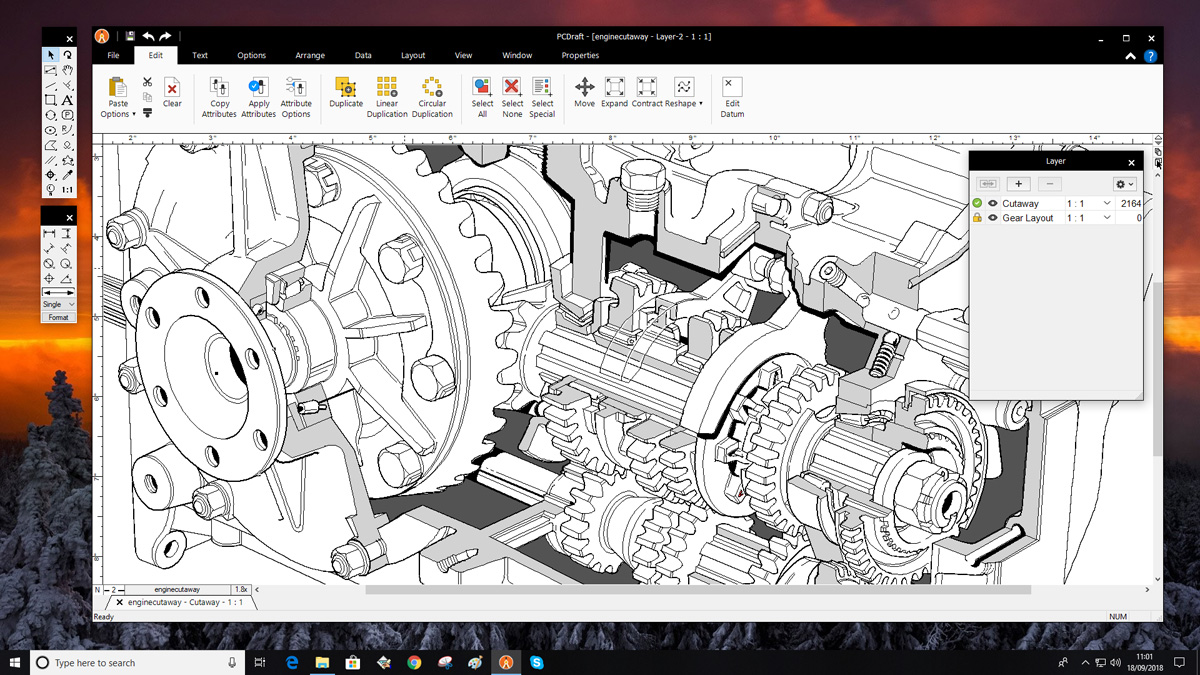Click the add layer plus button

(x=1019, y=183)
